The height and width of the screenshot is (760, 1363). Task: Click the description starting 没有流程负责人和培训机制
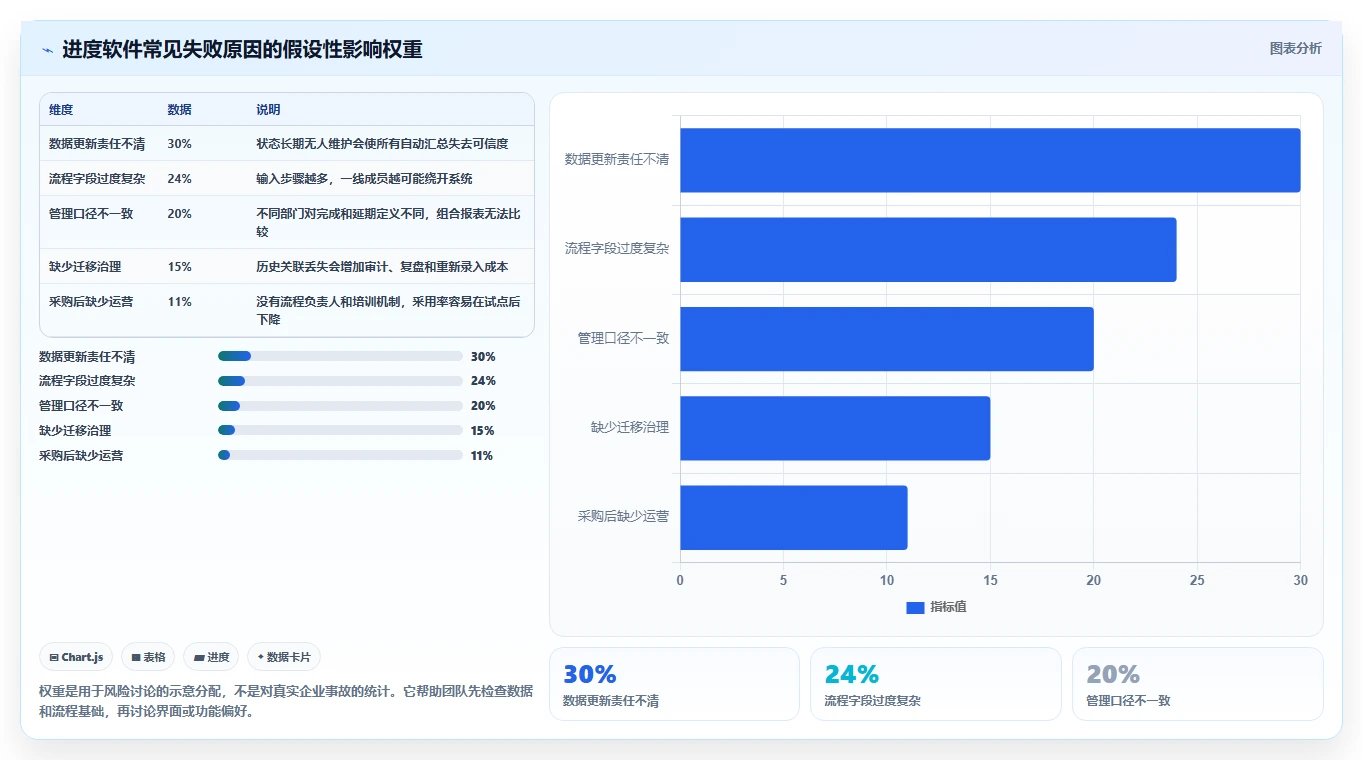[388, 311]
